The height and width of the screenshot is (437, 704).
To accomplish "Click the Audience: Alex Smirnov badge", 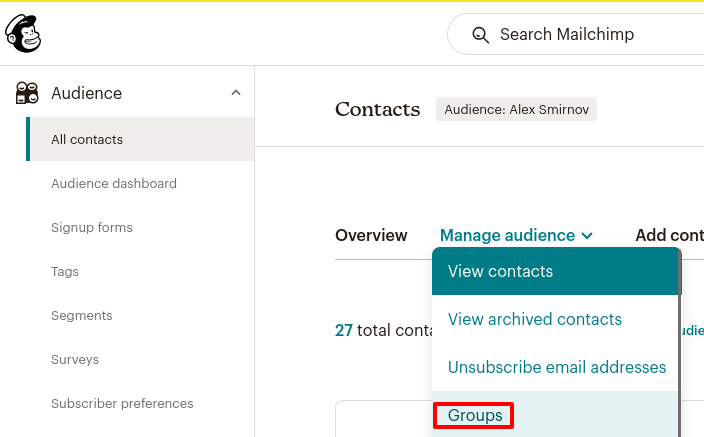I will pyautogui.click(x=516, y=109).
